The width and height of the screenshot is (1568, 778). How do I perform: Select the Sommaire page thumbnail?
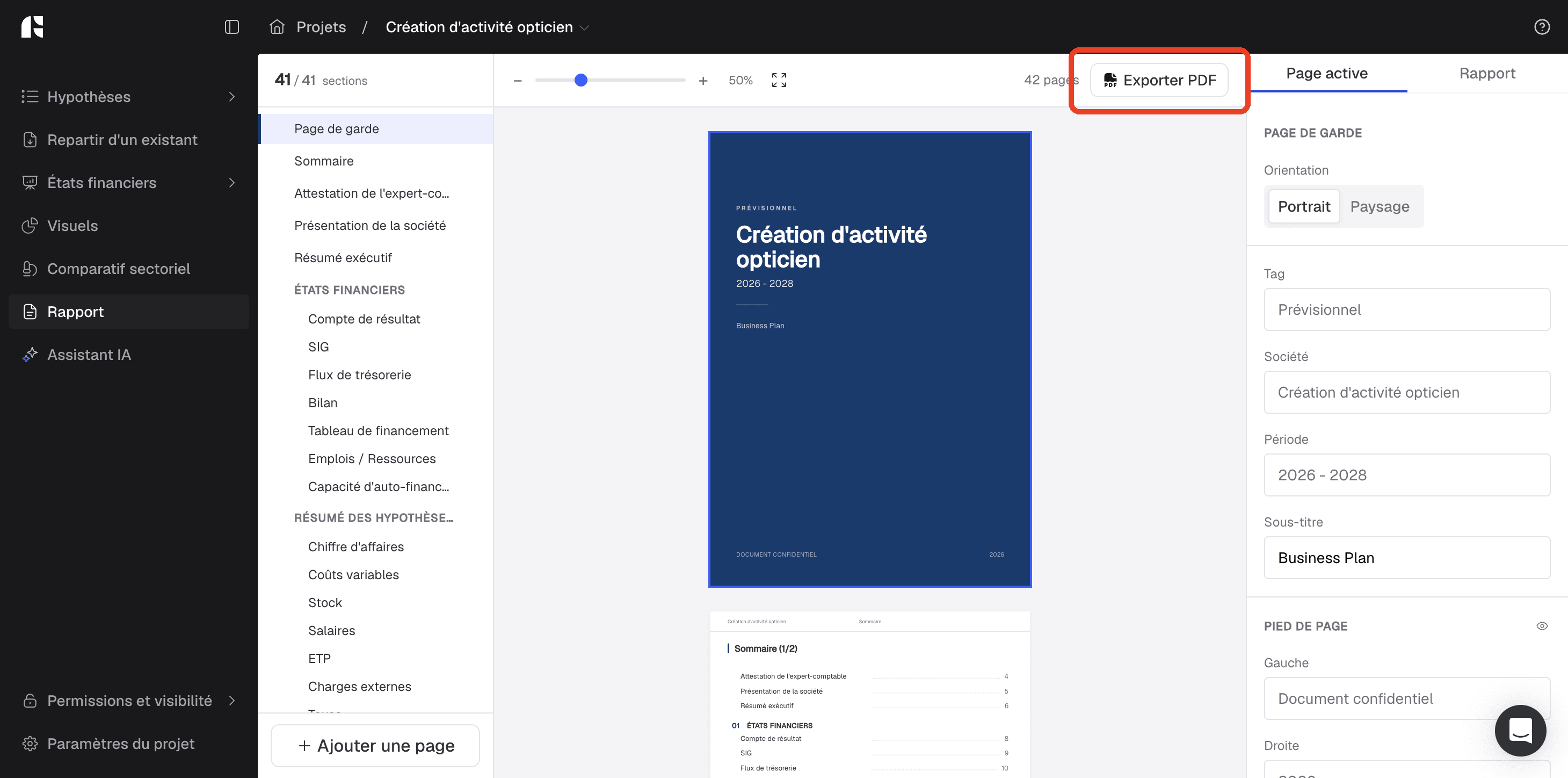click(870, 695)
